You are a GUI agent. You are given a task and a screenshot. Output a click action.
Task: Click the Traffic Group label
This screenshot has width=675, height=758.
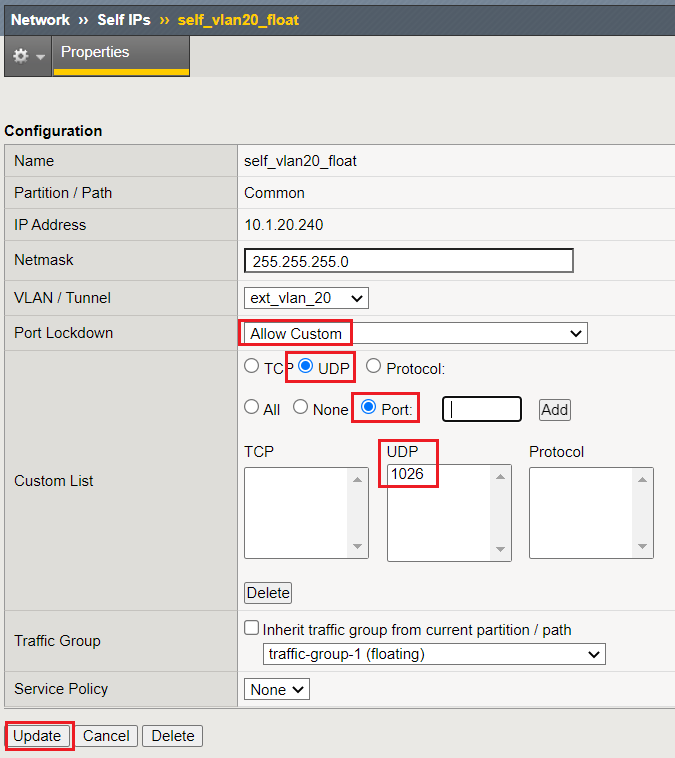coord(58,641)
